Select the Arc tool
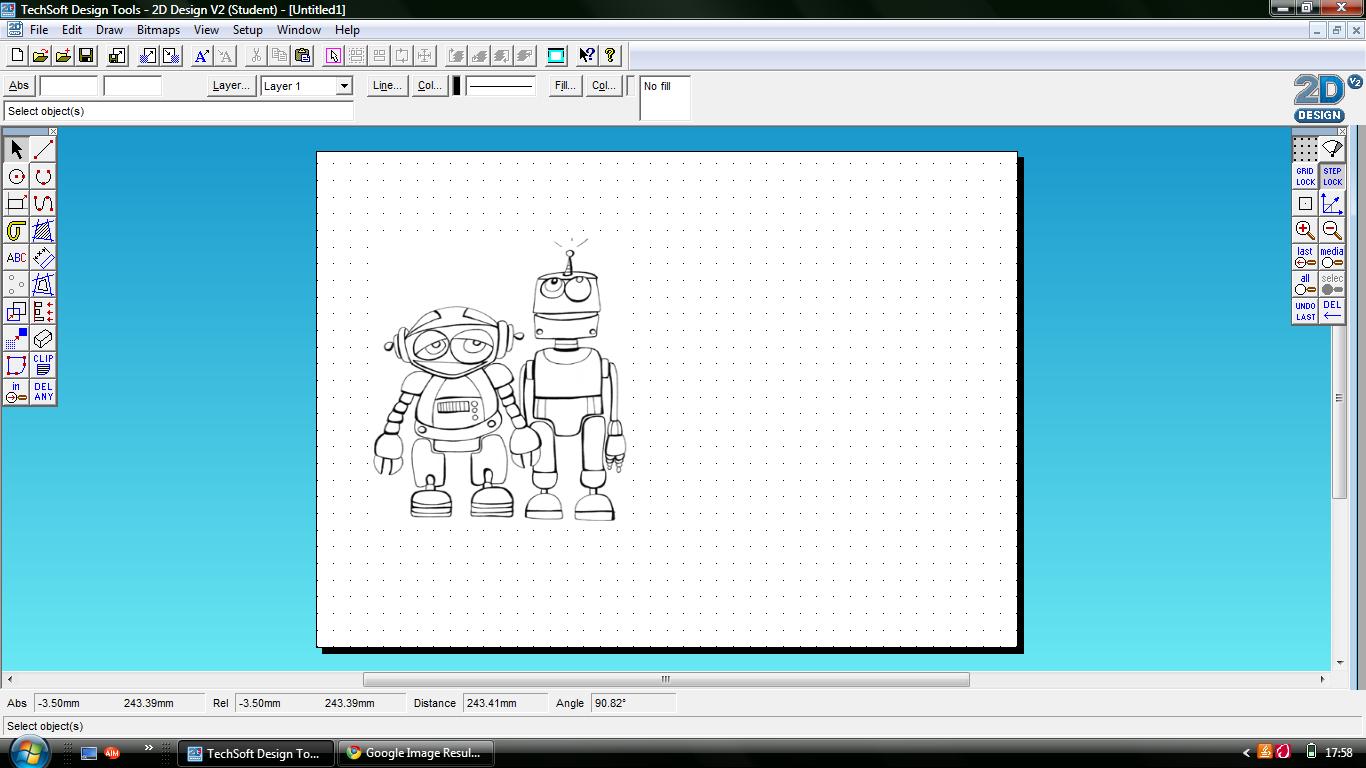 click(x=42, y=176)
